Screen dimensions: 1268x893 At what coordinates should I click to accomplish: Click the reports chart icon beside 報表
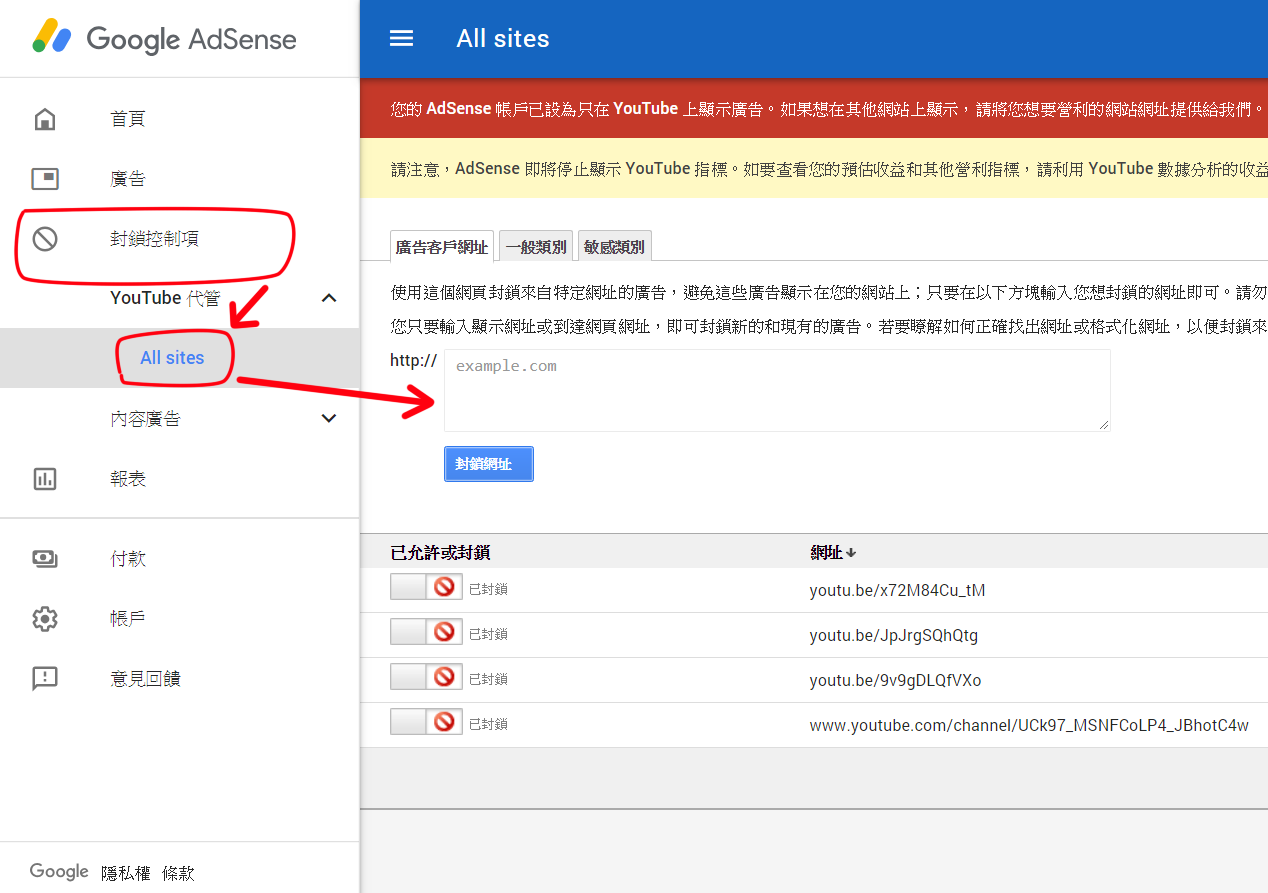pos(45,479)
